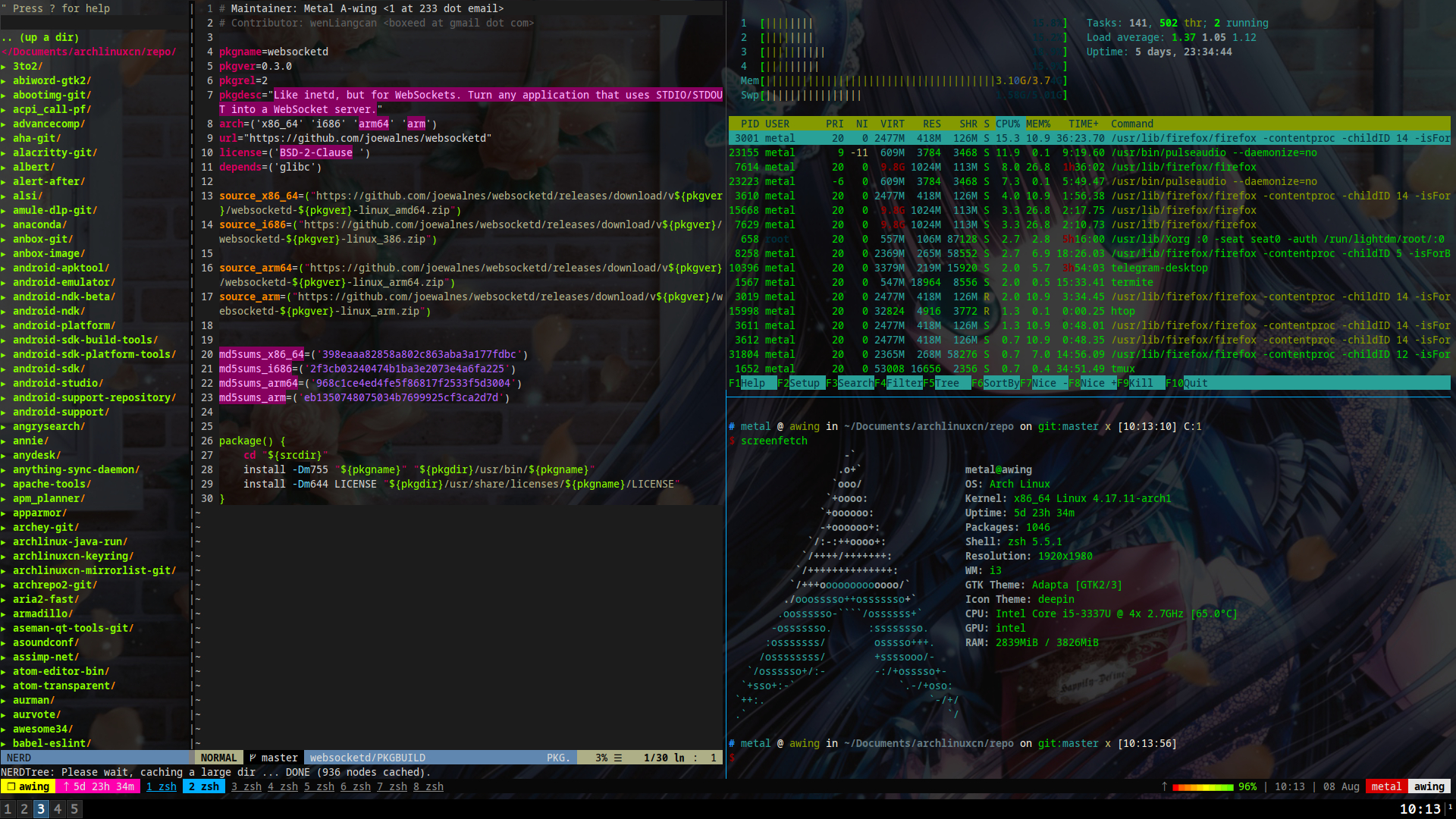Click the red metal user badge in tmux status
Screen dimensions: 1456x819
click(x=1386, y=787)
